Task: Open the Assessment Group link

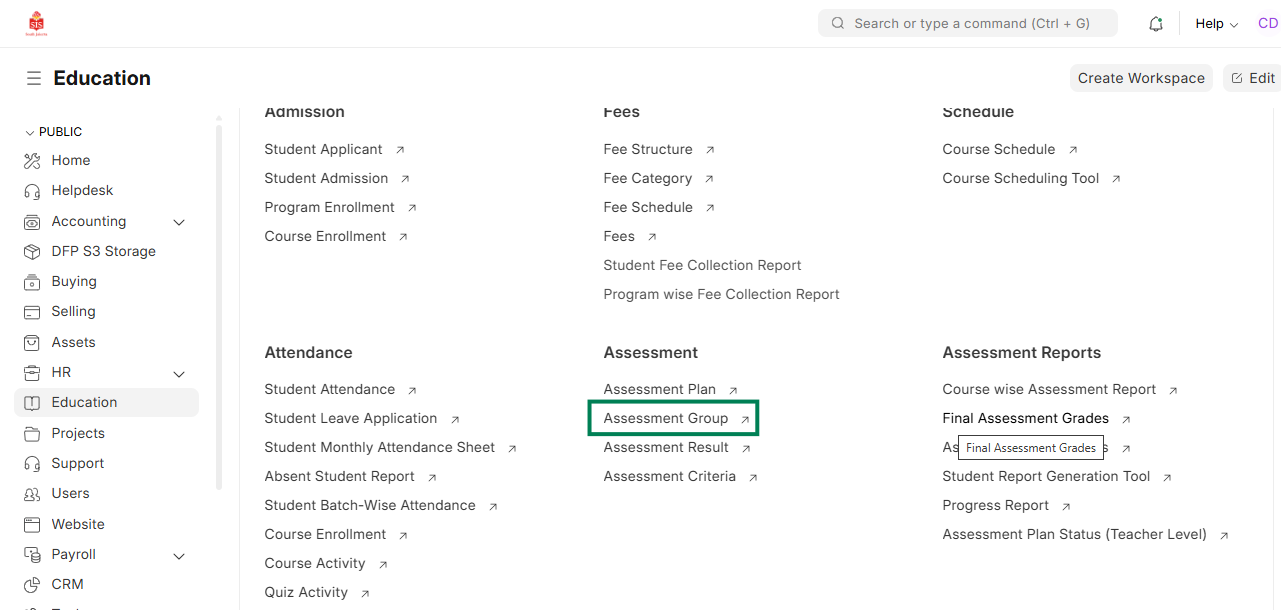Action: coord(666,418)
